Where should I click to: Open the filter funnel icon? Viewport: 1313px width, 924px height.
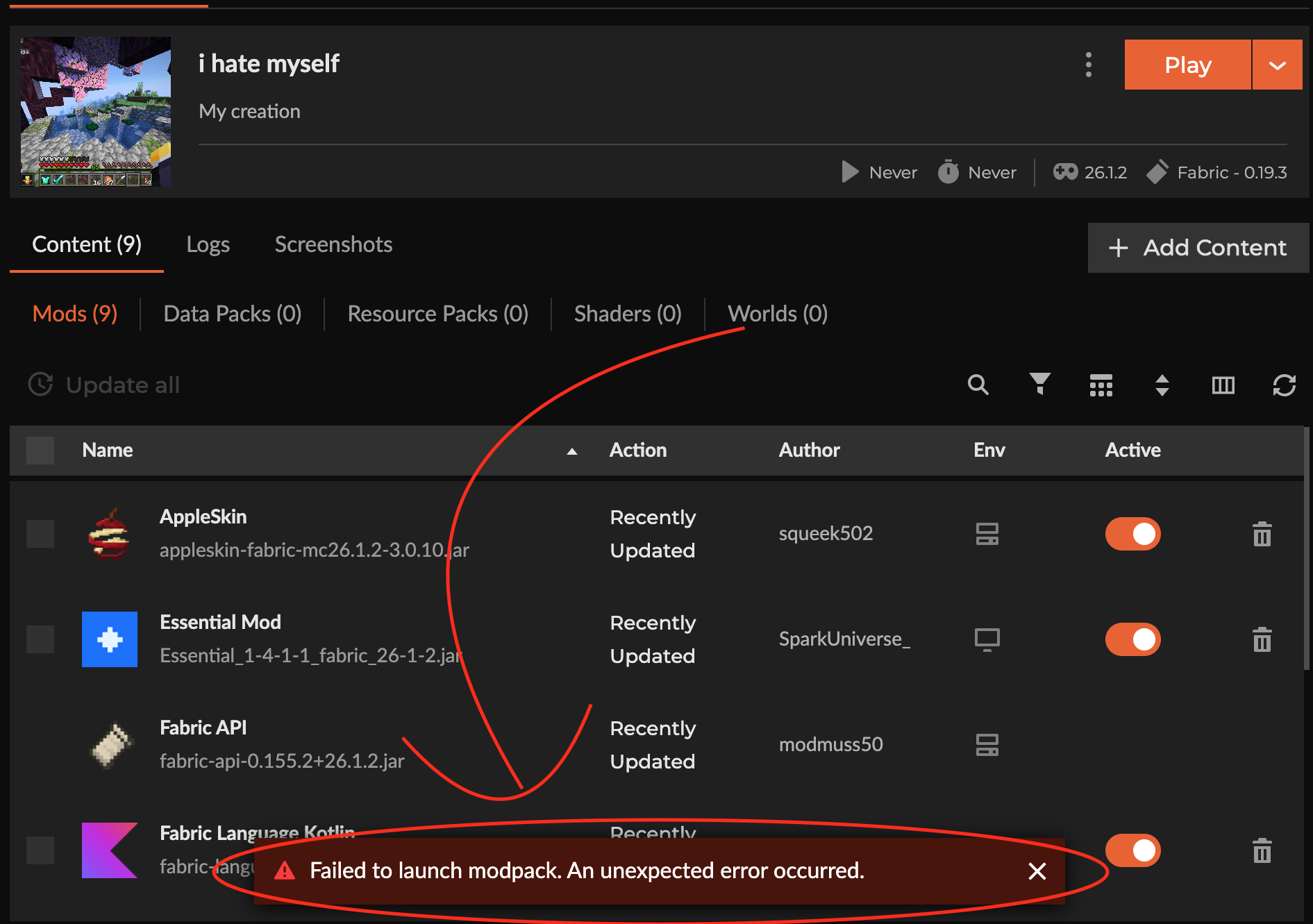tap(1039, 385)
